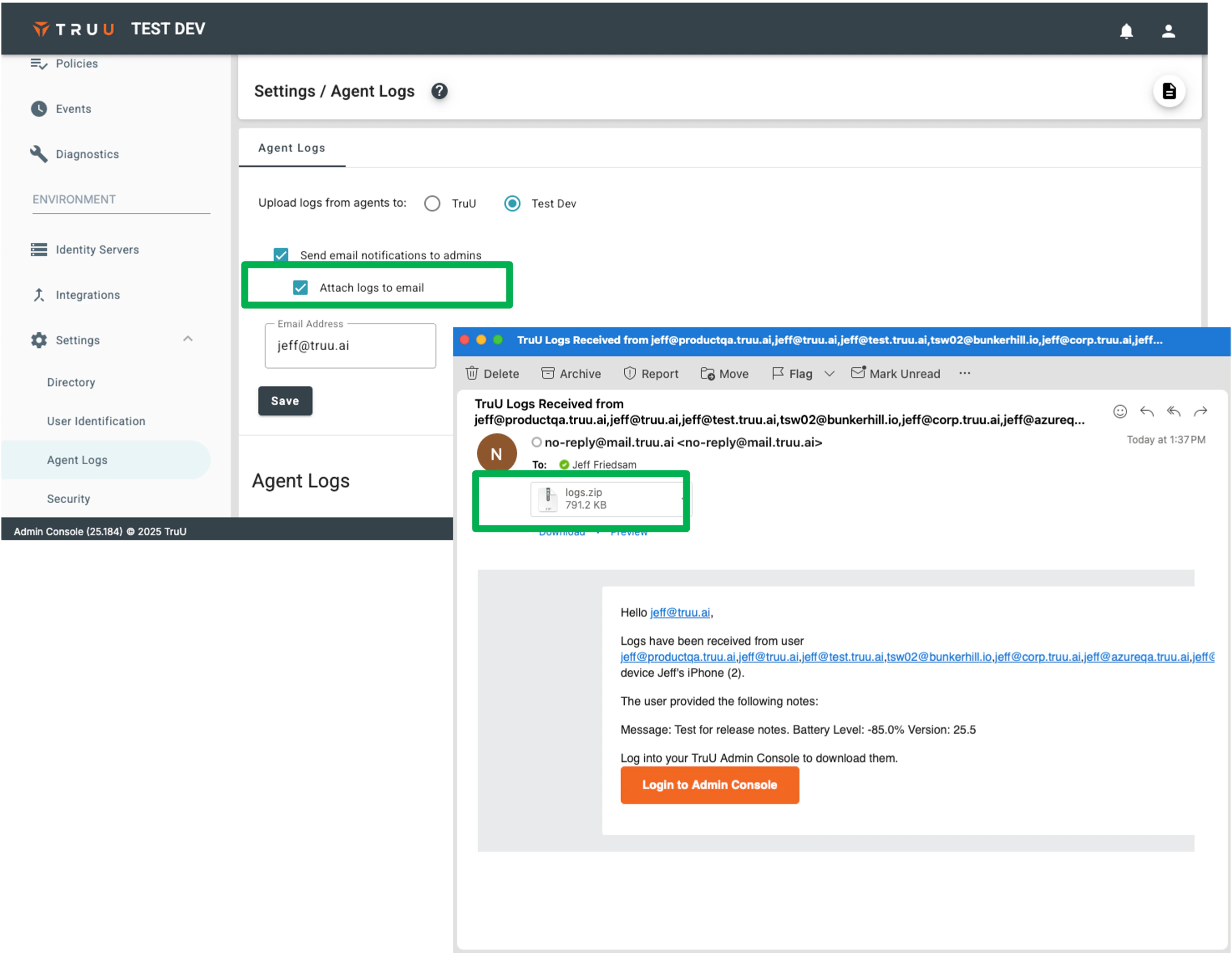Open the more options ellipsis in mail toolbar
This screenshot has height=953, width=1232.
[x=965, y=373]
